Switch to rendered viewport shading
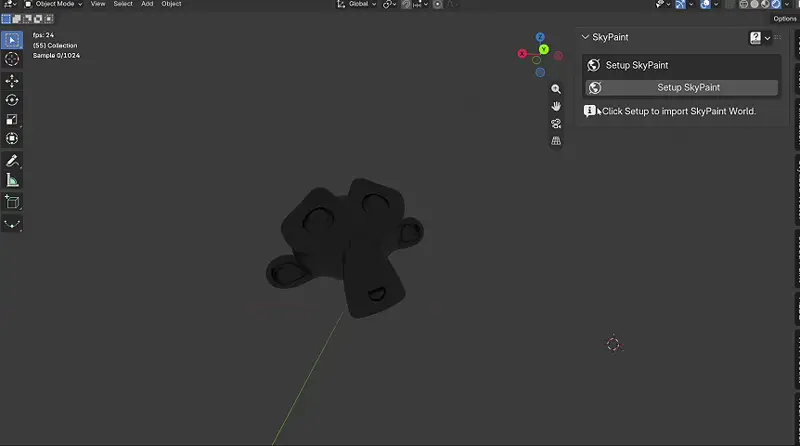 (776, 4)
